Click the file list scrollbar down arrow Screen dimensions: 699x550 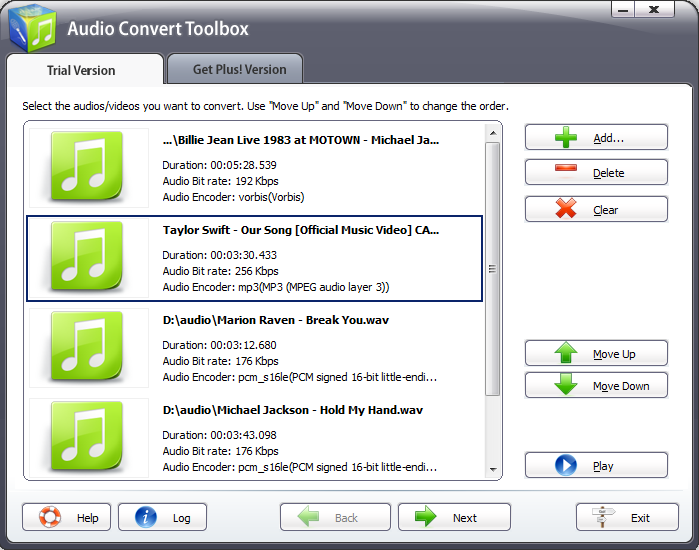pyautogui.click(x=493, y=469)
